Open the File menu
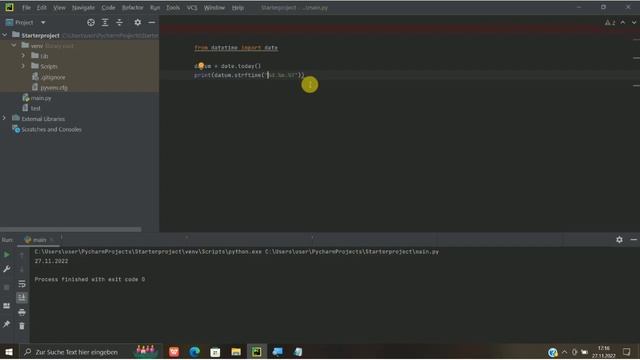 pyautogui.click(x=26, y=8)
